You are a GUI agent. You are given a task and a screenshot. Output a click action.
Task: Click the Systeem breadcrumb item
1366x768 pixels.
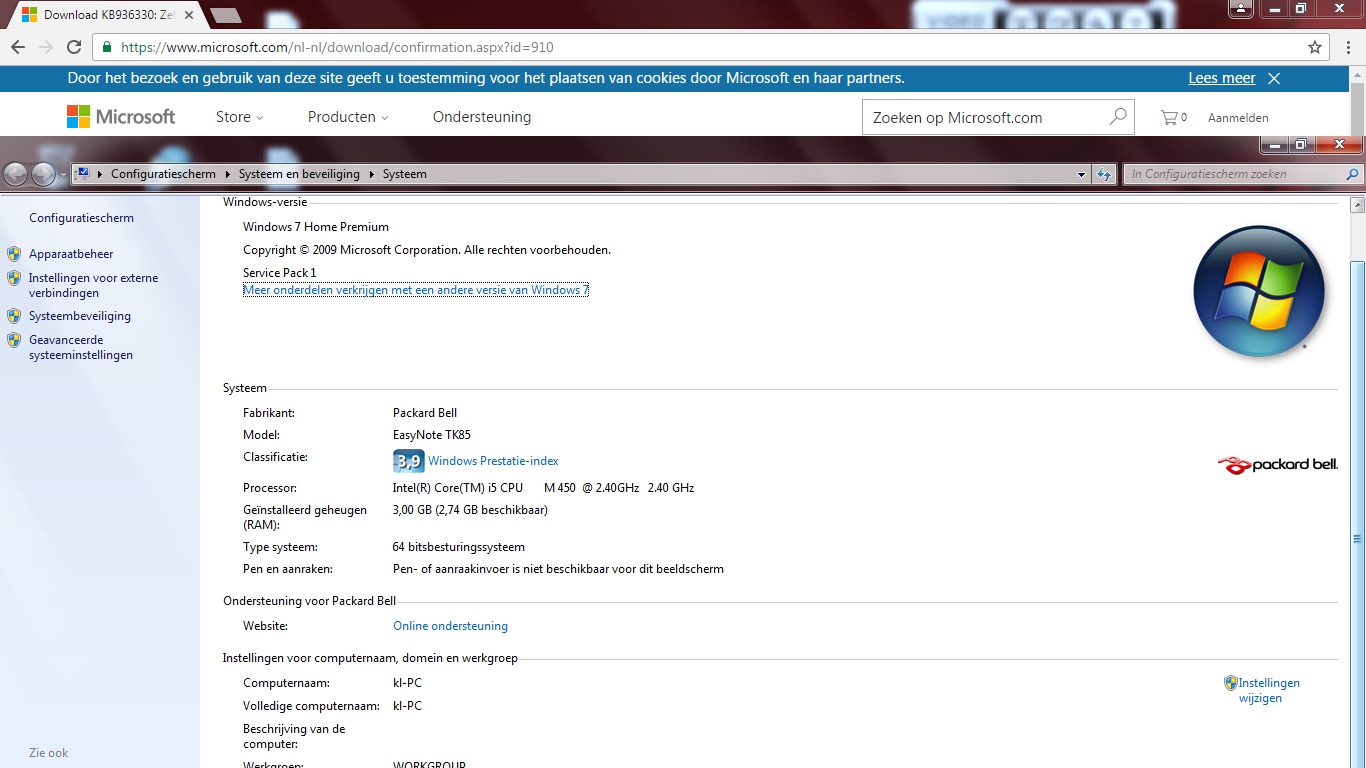[x=405, y=174]
